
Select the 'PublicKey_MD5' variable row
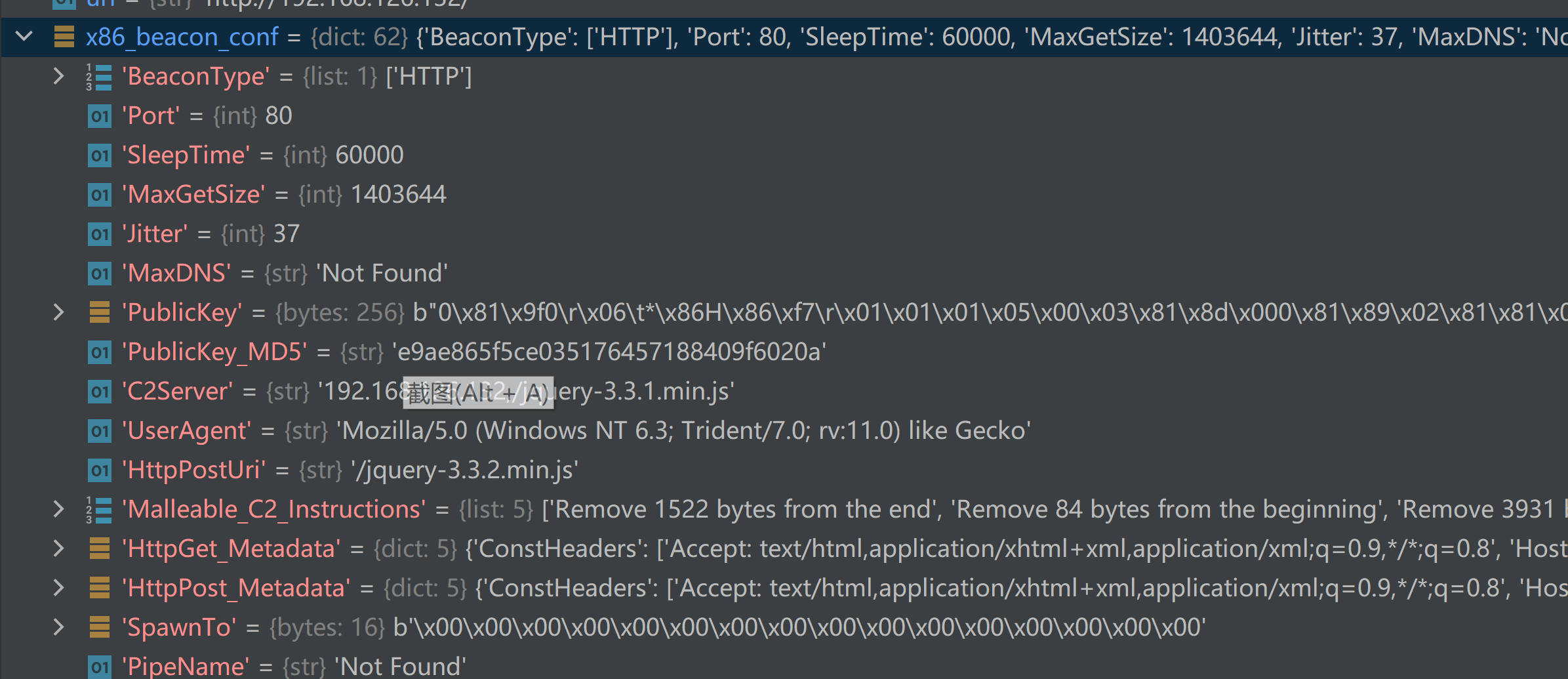pos(784,352)
